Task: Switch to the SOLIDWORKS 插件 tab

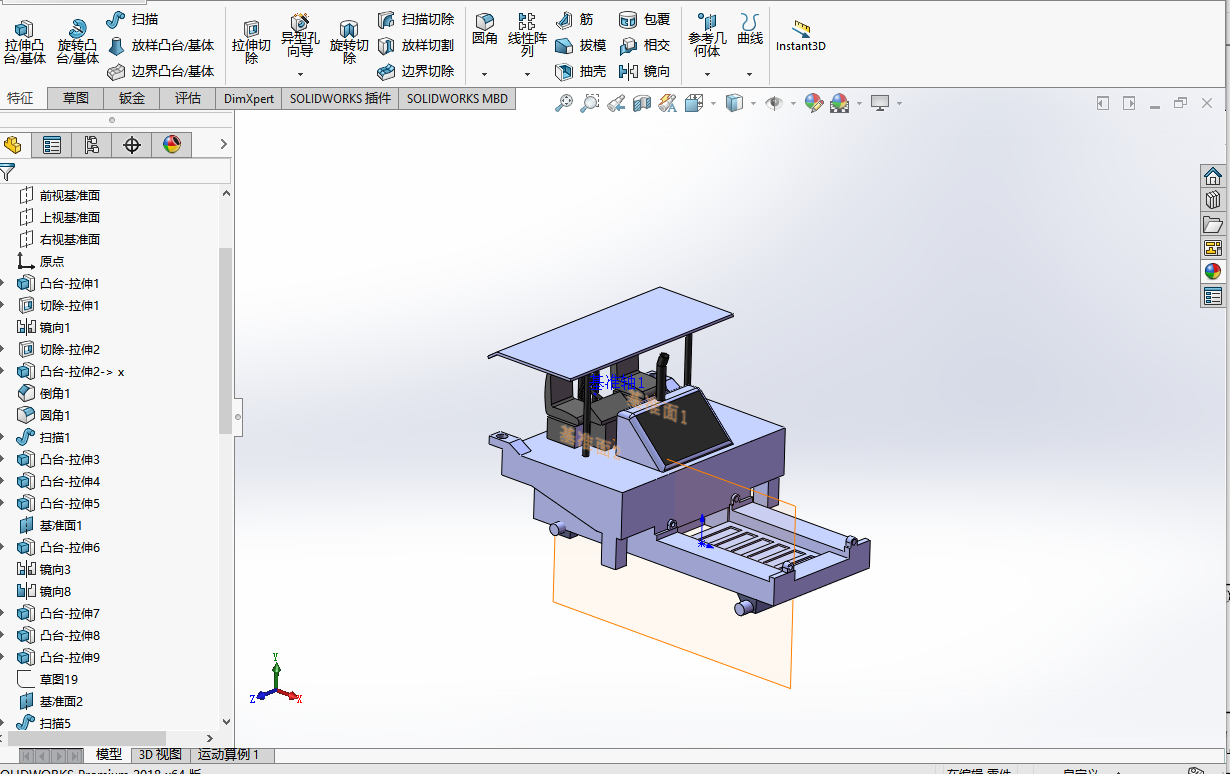Action: [340, 98]
